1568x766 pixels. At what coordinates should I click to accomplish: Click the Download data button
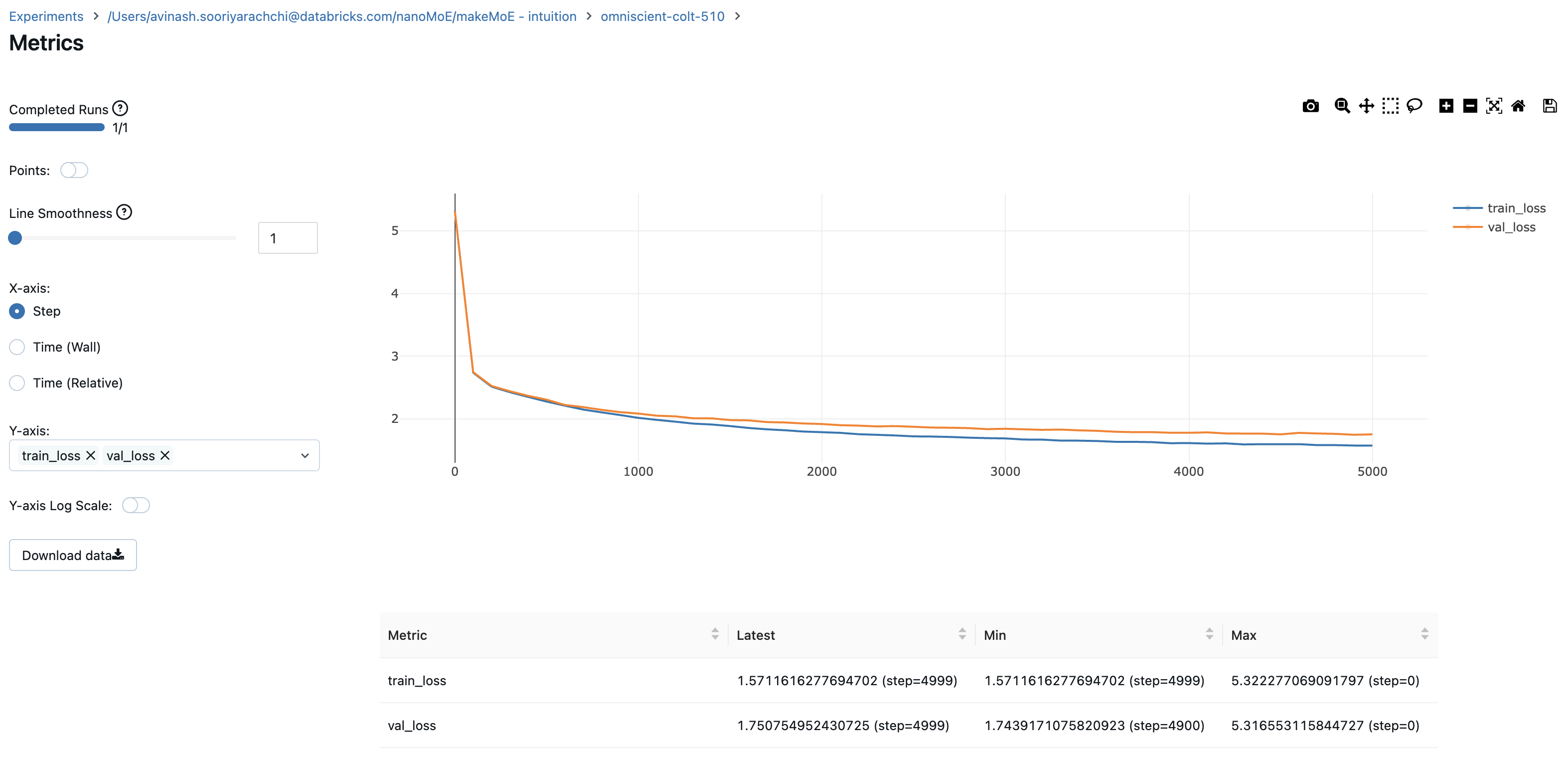[73, 555]
